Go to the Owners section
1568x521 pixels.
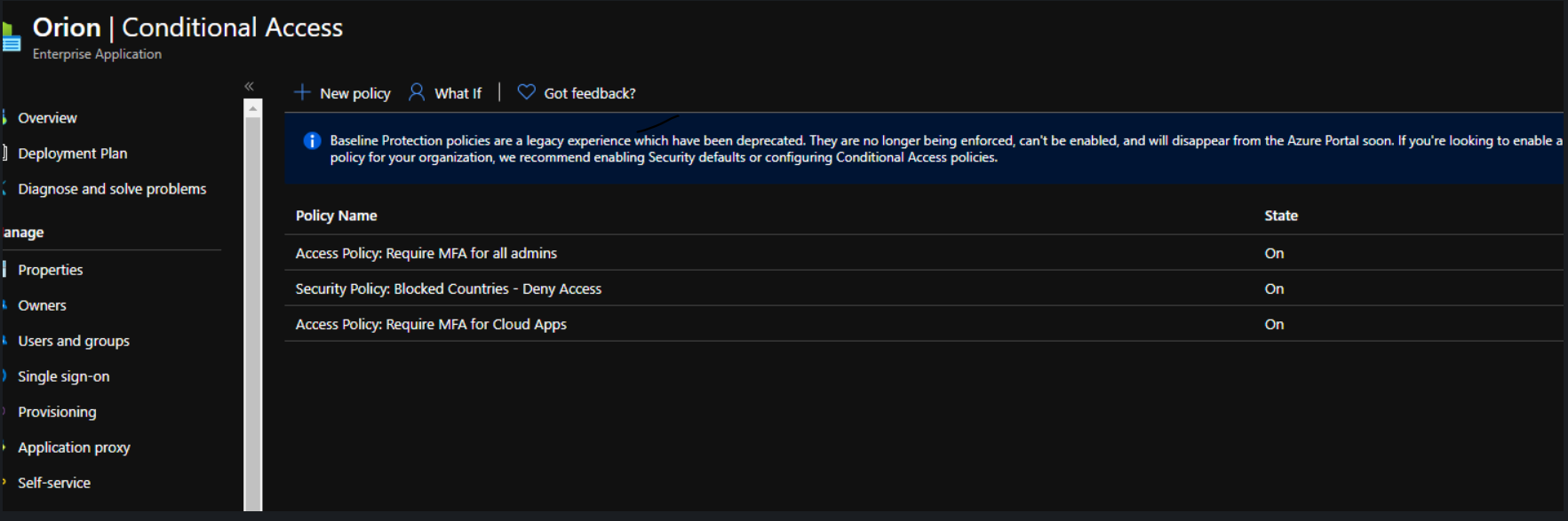click(x=42, y=305)
